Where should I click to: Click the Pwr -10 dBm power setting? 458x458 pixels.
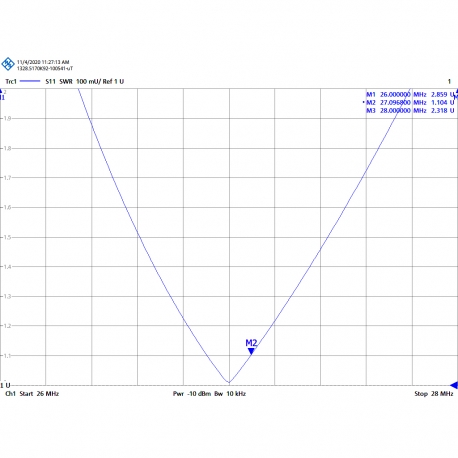pyautogui.click(x=192, y=394)
